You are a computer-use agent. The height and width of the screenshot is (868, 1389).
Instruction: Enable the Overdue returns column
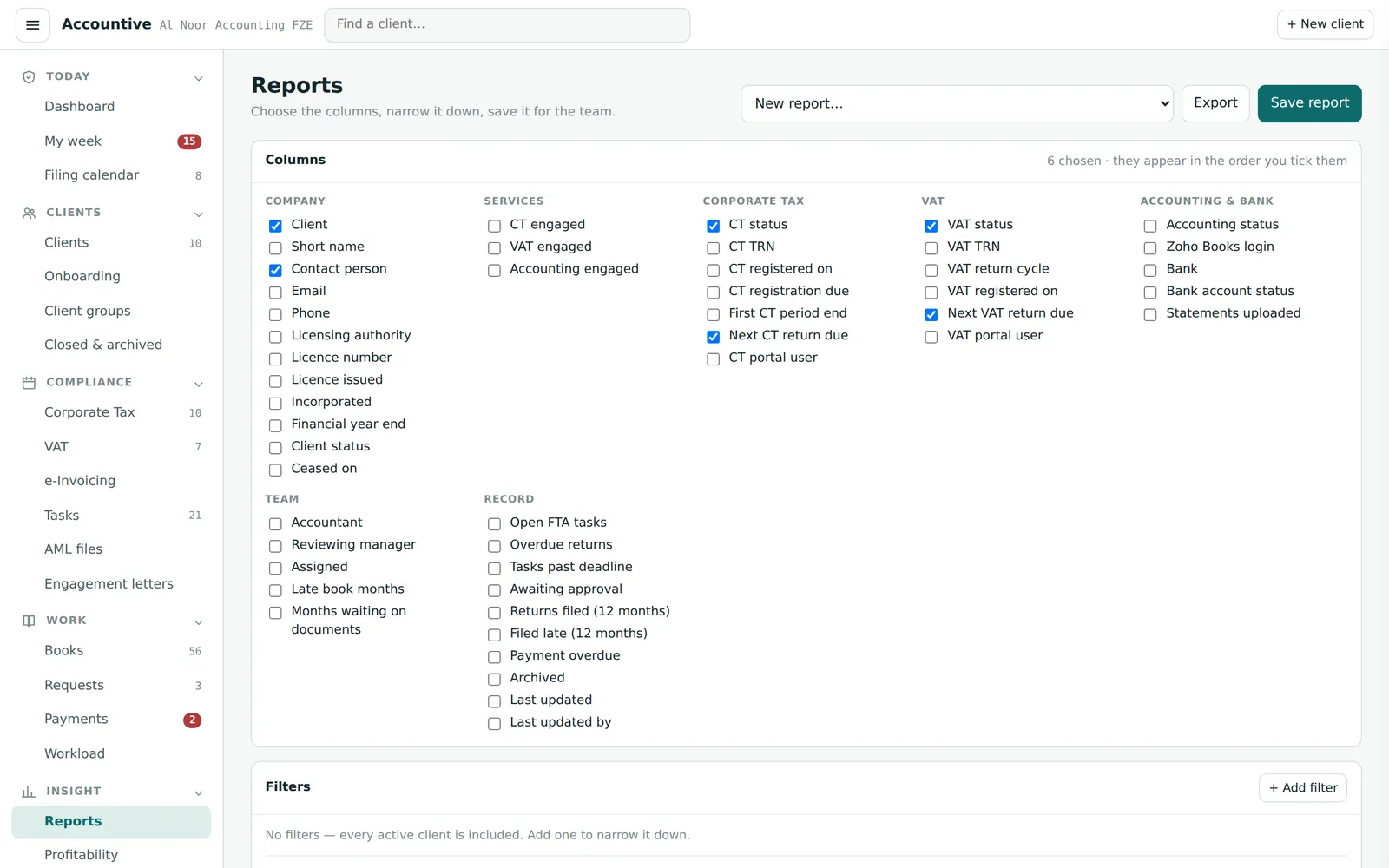(494, 546)
